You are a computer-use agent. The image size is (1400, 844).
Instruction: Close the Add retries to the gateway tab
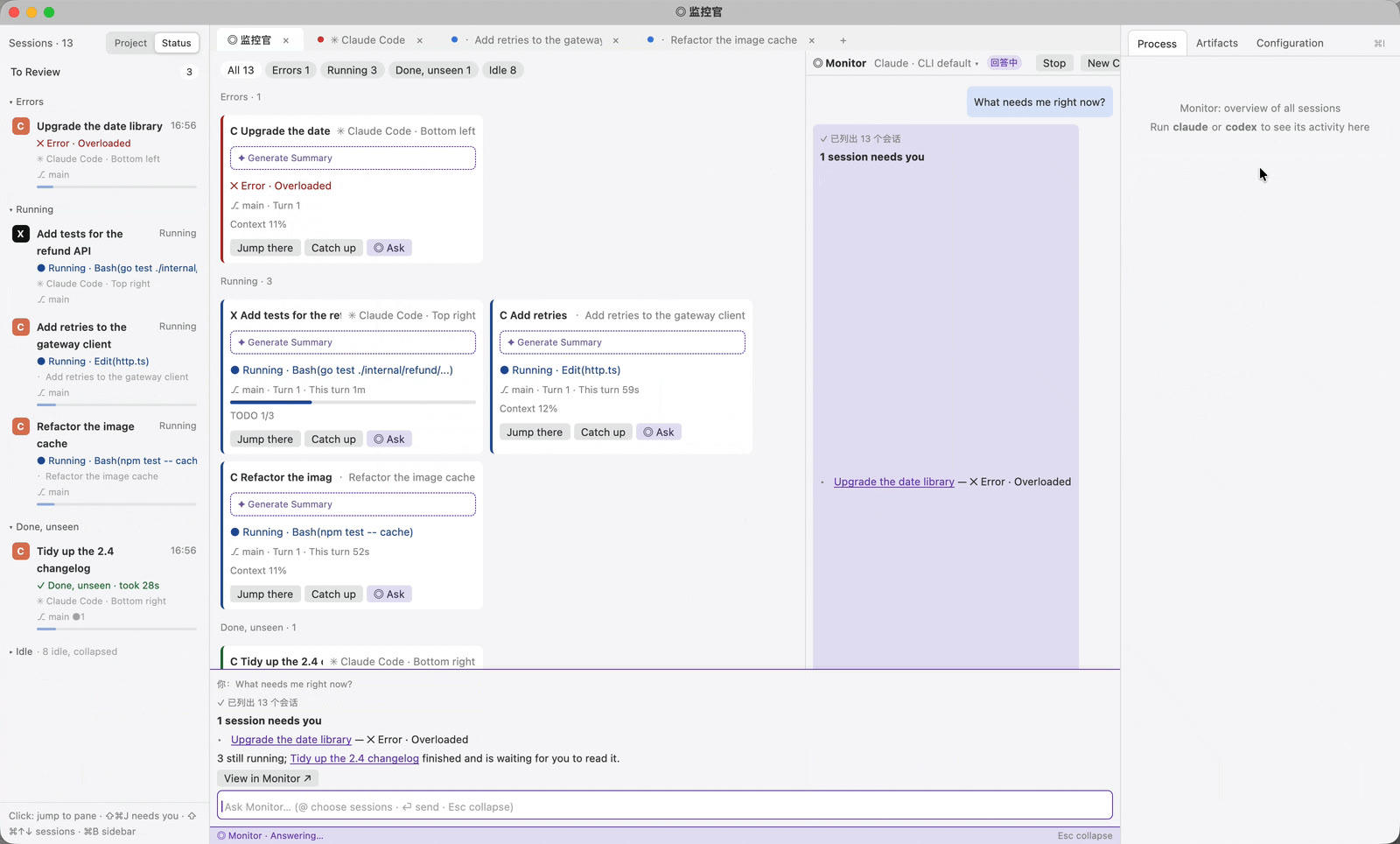click(616, 40)
